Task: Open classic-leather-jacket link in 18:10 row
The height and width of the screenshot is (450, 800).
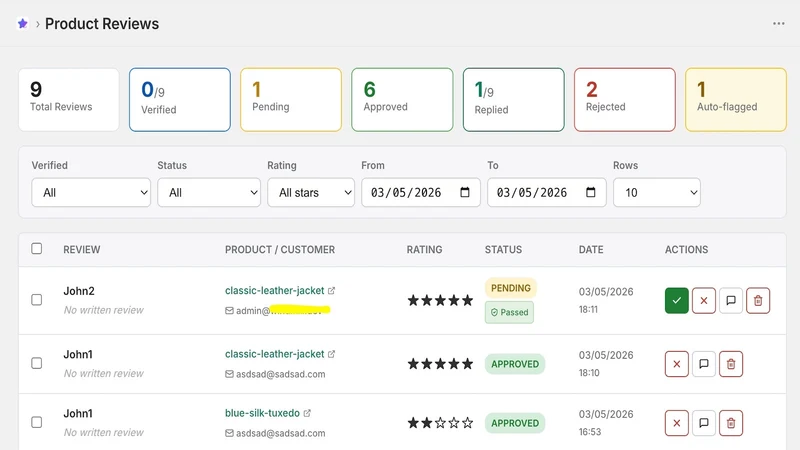Action: pos(274,354)
